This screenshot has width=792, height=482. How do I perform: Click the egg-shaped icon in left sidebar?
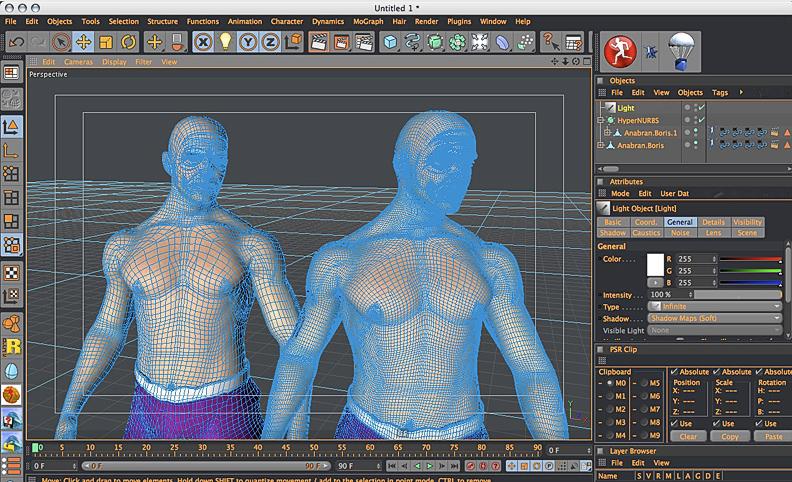11,371
